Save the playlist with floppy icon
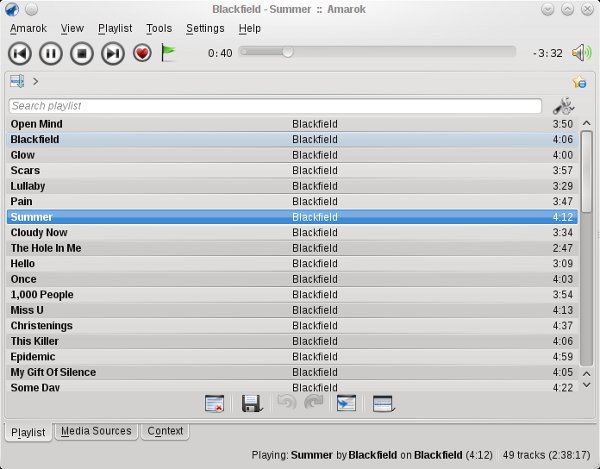Screen dimensions: 600x469 251,404
